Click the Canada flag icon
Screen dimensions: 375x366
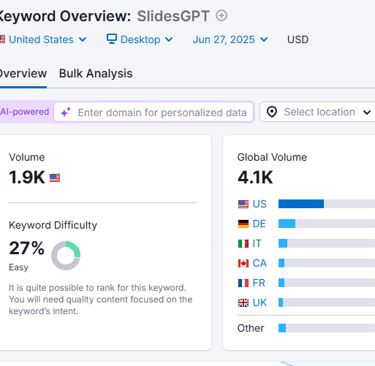click(243, 263)
